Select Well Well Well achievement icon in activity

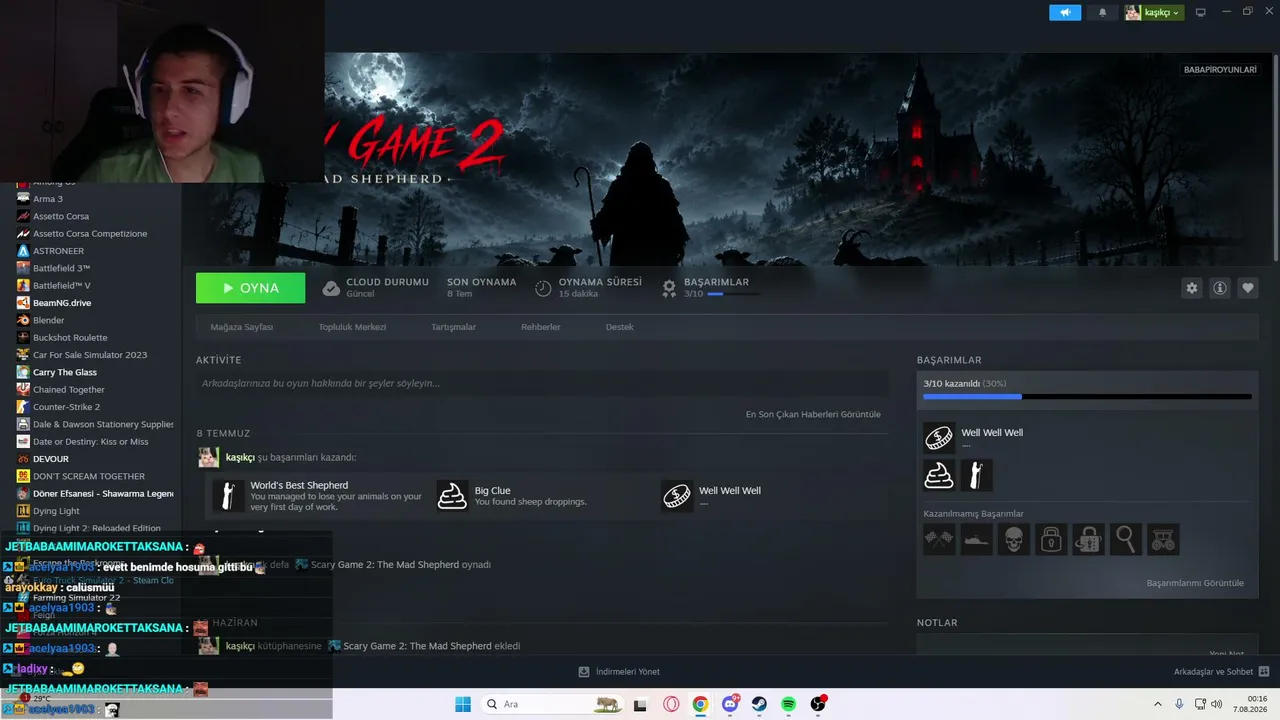(677, 496)
